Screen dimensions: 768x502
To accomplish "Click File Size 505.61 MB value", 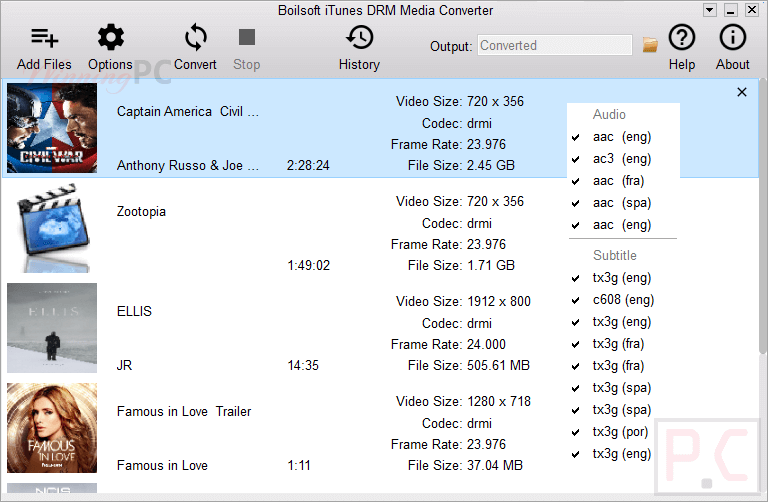I will click(498, 365).
